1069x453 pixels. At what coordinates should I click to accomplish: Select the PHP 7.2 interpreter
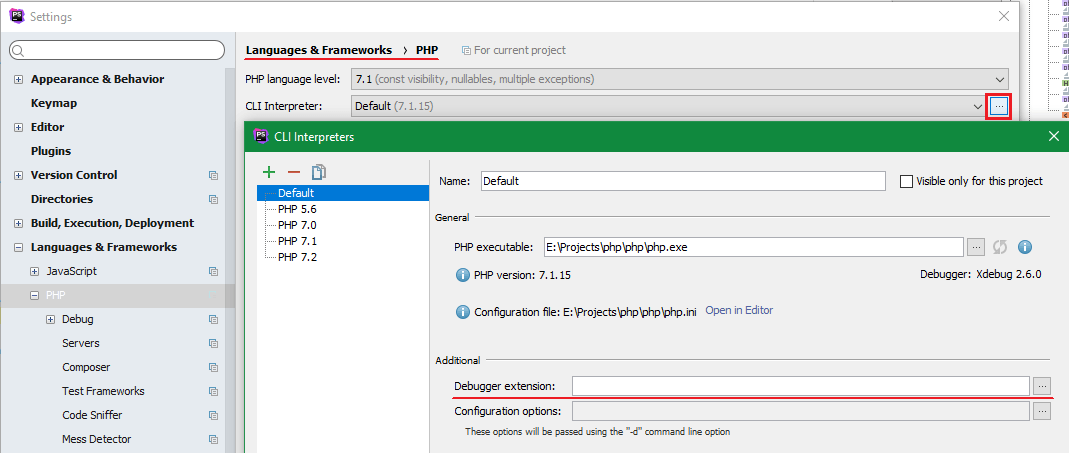point(297,257)
